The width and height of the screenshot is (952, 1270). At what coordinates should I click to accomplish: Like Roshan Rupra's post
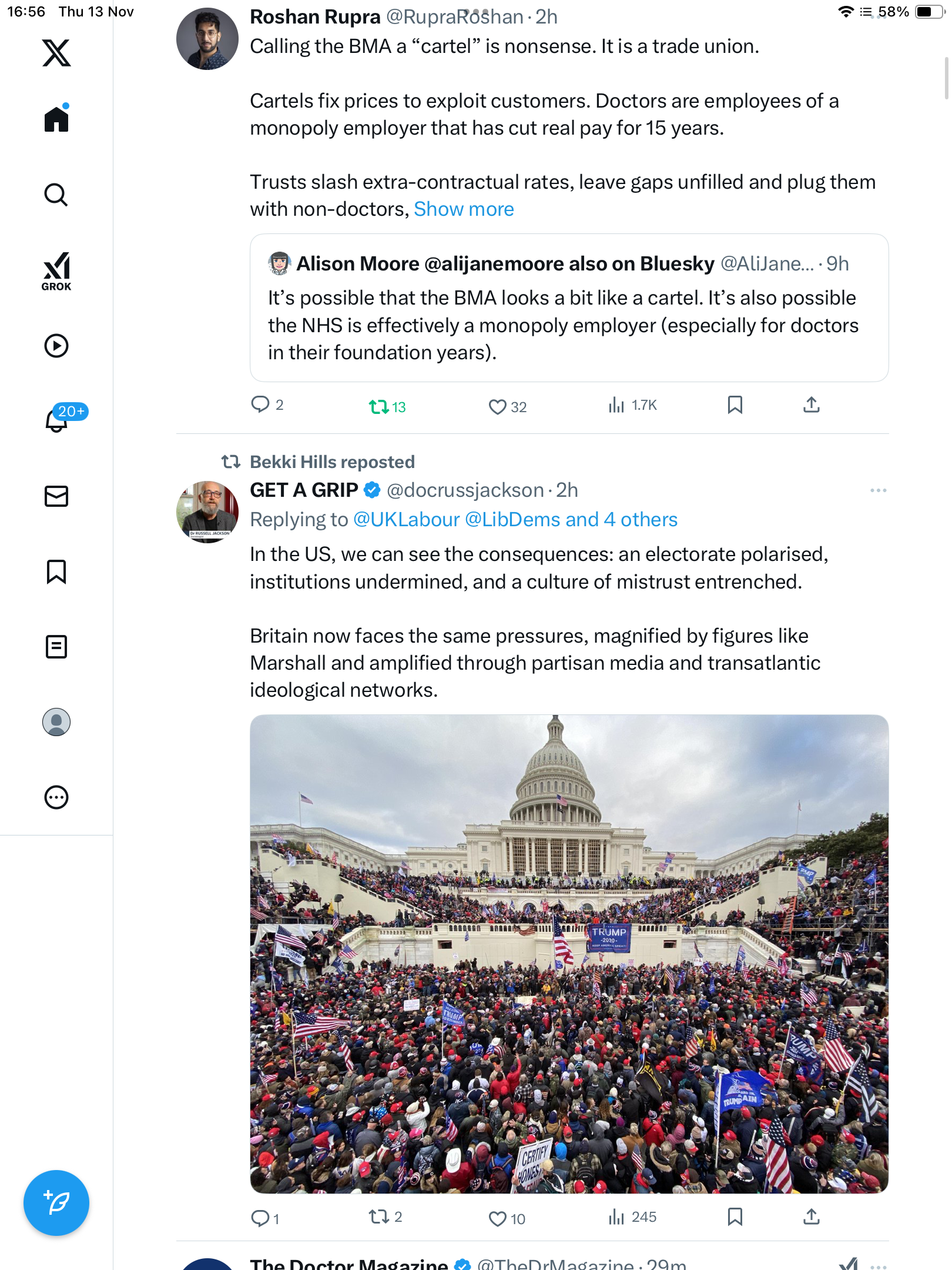[x=498, y=406]
